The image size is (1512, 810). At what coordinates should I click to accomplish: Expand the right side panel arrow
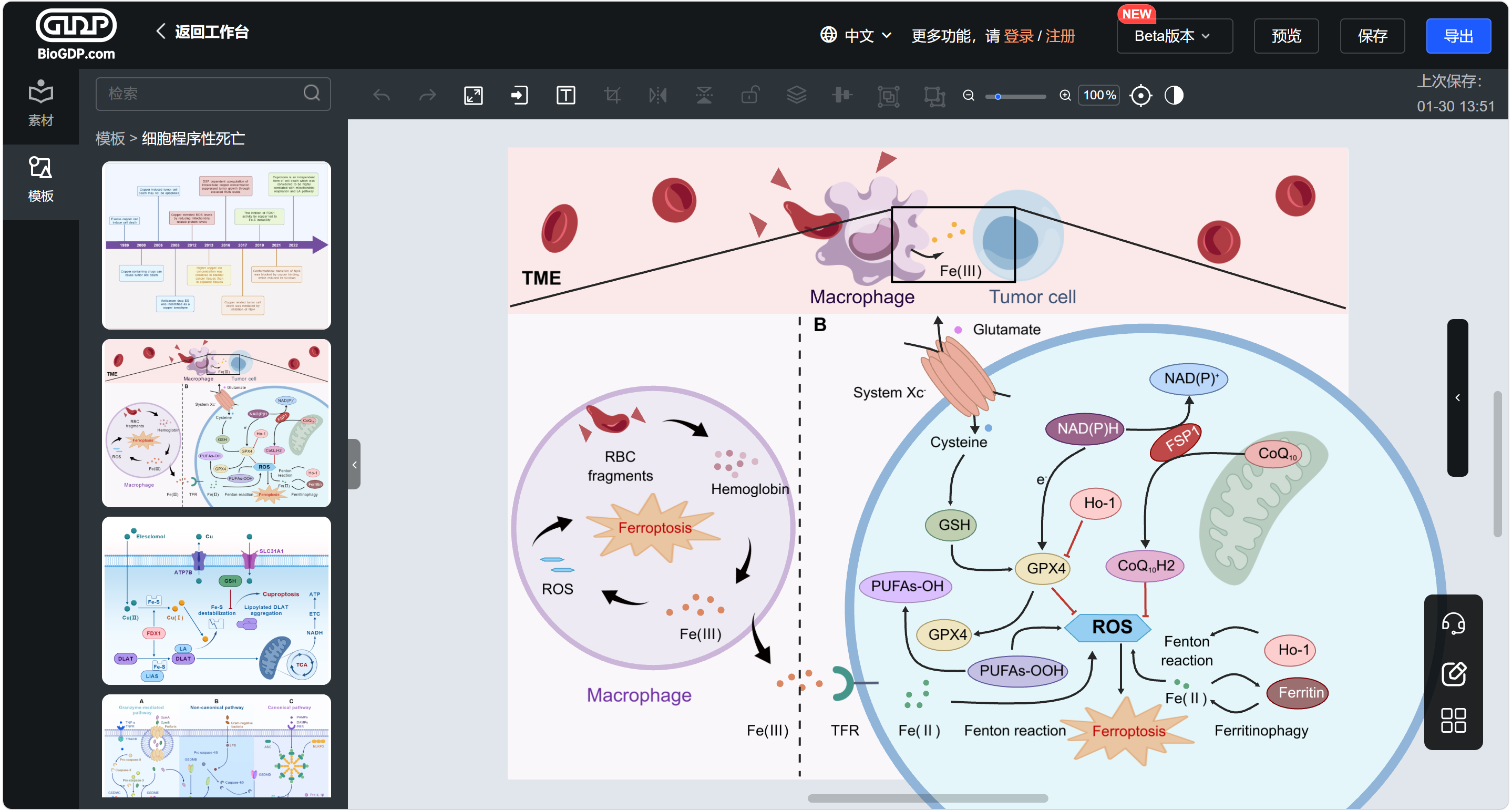(1457, 397)
